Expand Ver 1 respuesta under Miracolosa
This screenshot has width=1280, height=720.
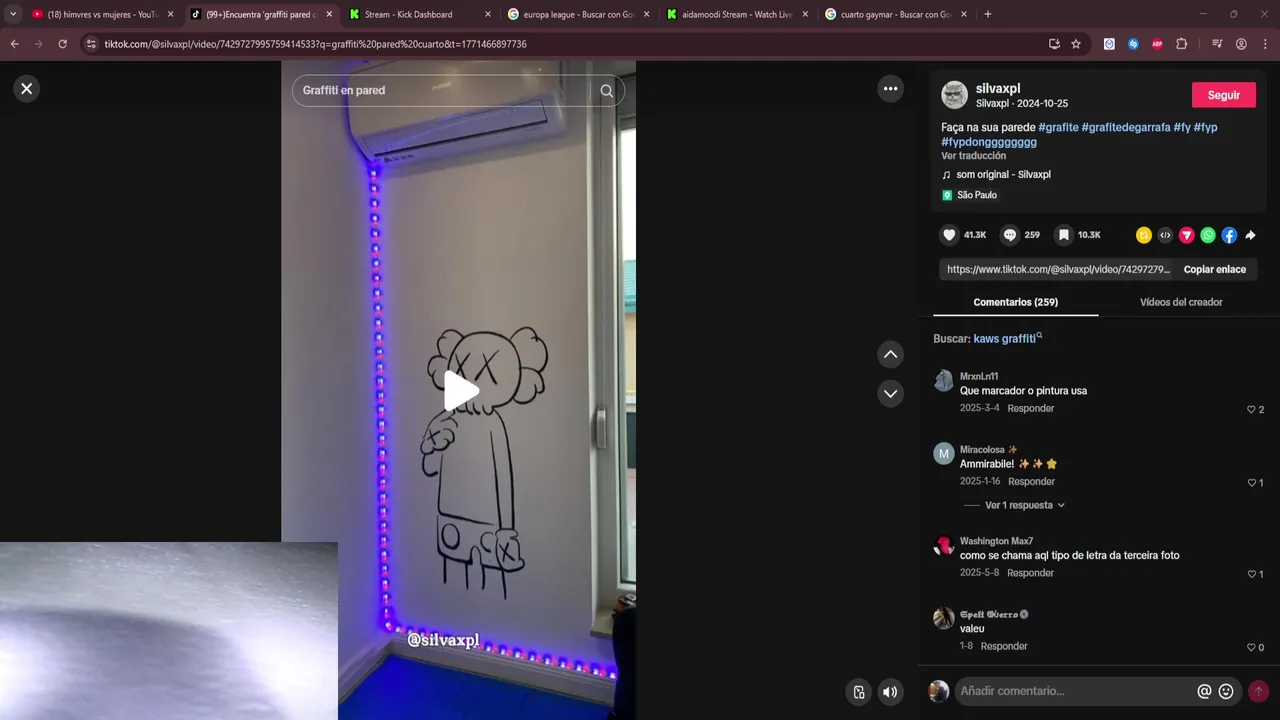(x=1024, y=506)
